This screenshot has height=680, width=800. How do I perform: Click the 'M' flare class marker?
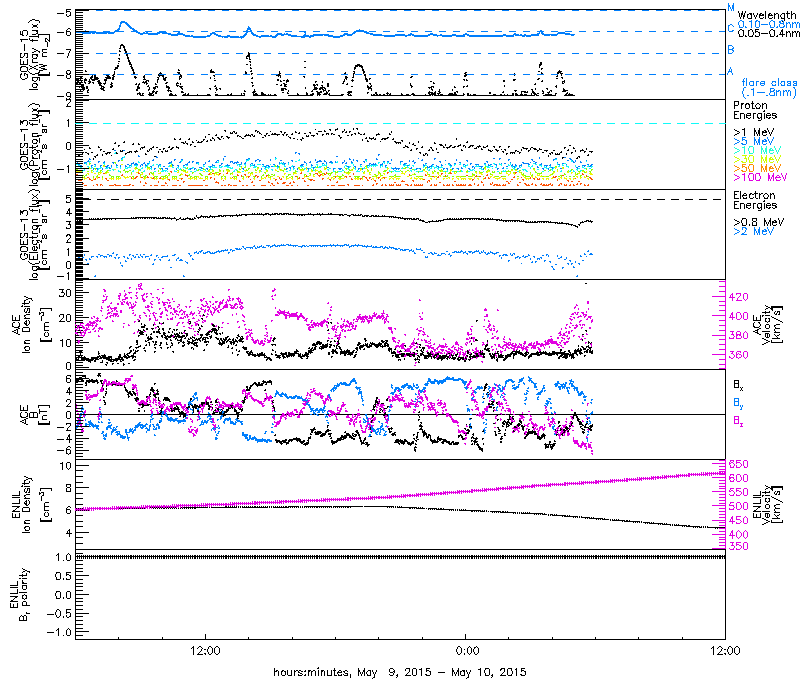coord(731,8)
